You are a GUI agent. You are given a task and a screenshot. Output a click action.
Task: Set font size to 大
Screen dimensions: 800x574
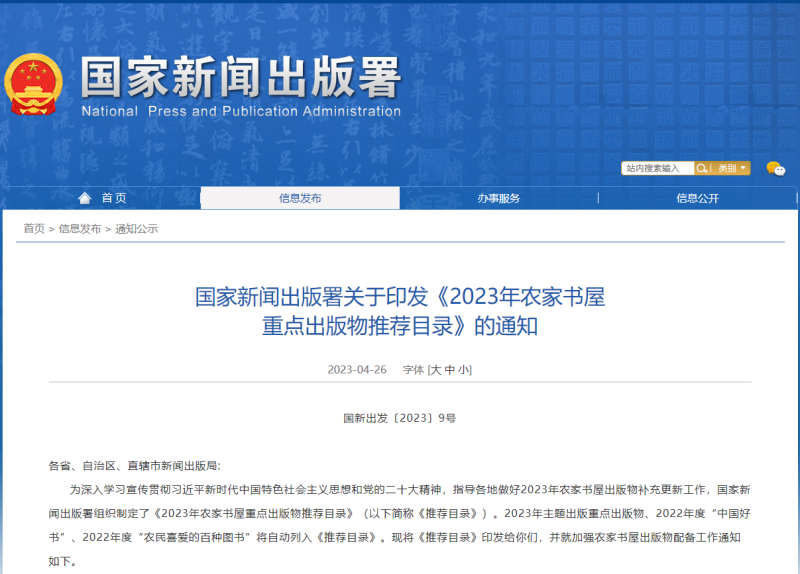click(x=435, y=370)
